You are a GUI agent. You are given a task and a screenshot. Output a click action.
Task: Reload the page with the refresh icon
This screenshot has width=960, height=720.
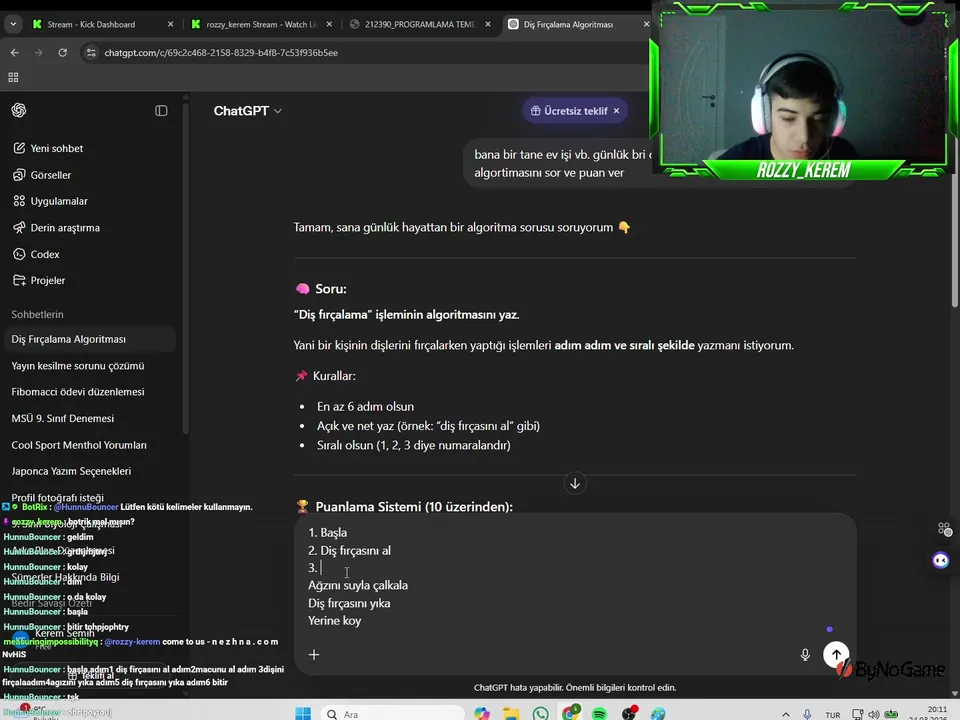pos(62,53)
